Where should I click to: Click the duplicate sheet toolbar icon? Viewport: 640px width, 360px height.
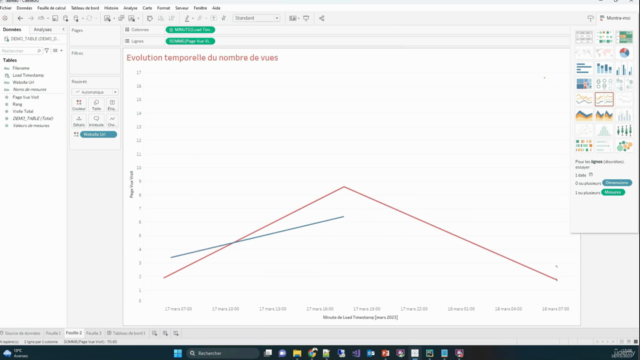[121, 18]
